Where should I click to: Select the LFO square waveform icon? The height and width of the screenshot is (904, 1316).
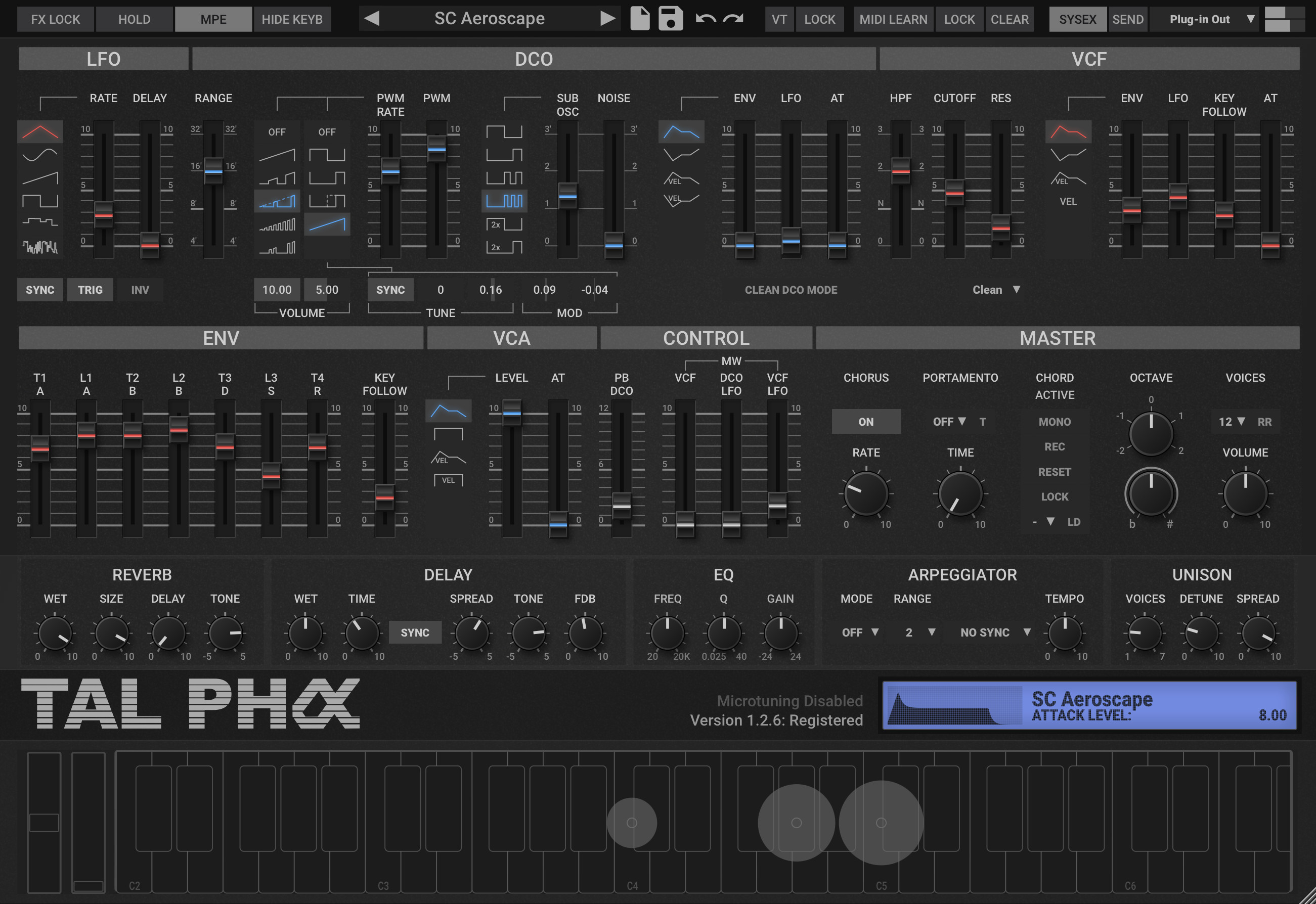[x=39, y=201]
